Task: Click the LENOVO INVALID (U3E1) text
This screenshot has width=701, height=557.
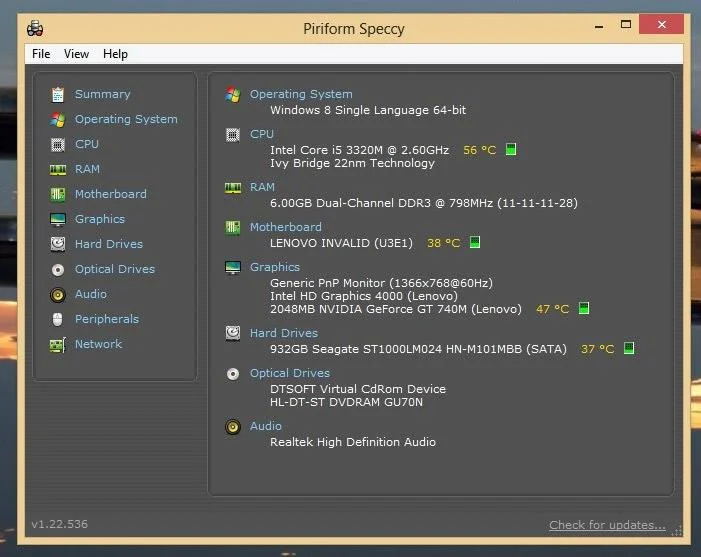Action: (x=341, y=243)
